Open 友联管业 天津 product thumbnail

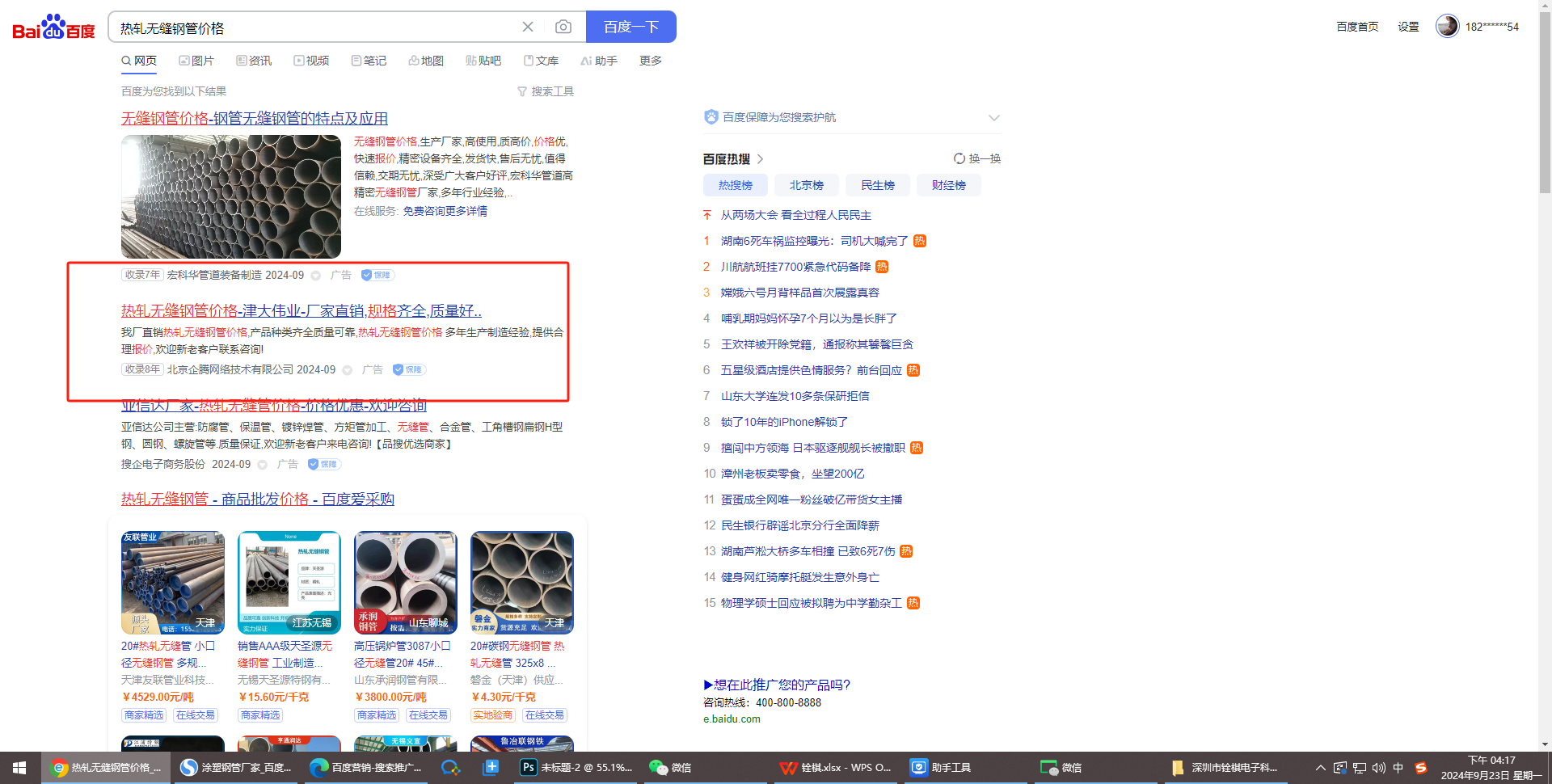tap(173, 583)
